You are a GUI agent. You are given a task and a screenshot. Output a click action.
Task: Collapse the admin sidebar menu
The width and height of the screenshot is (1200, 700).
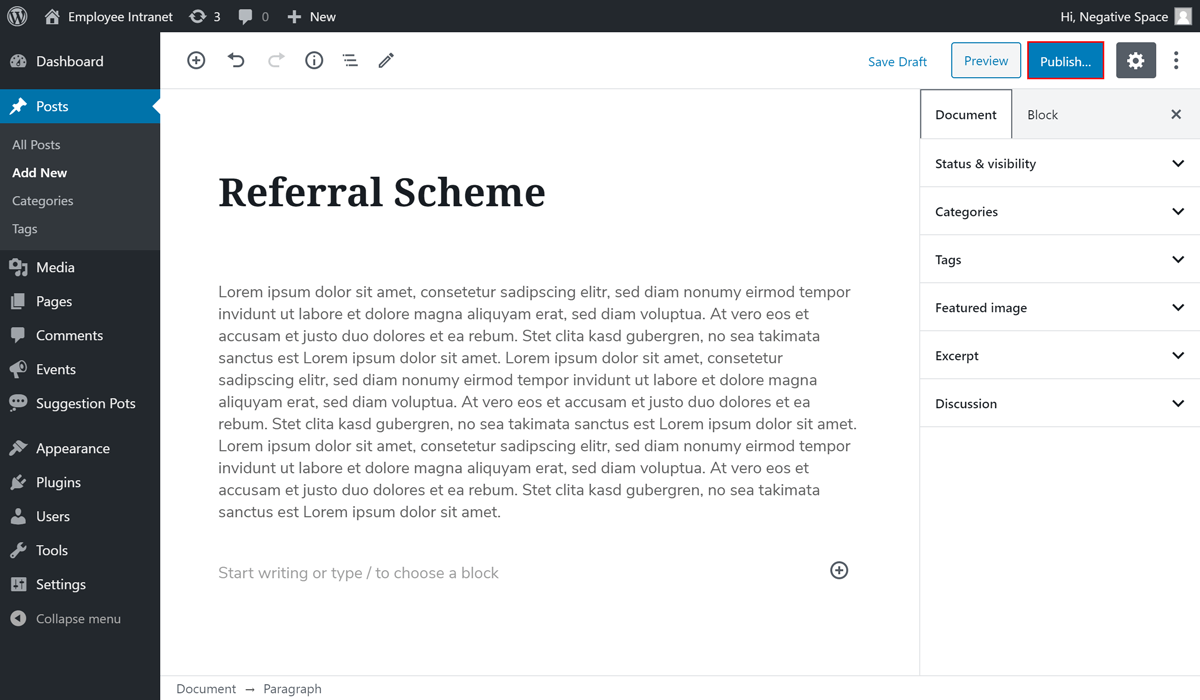coord(77,619)
